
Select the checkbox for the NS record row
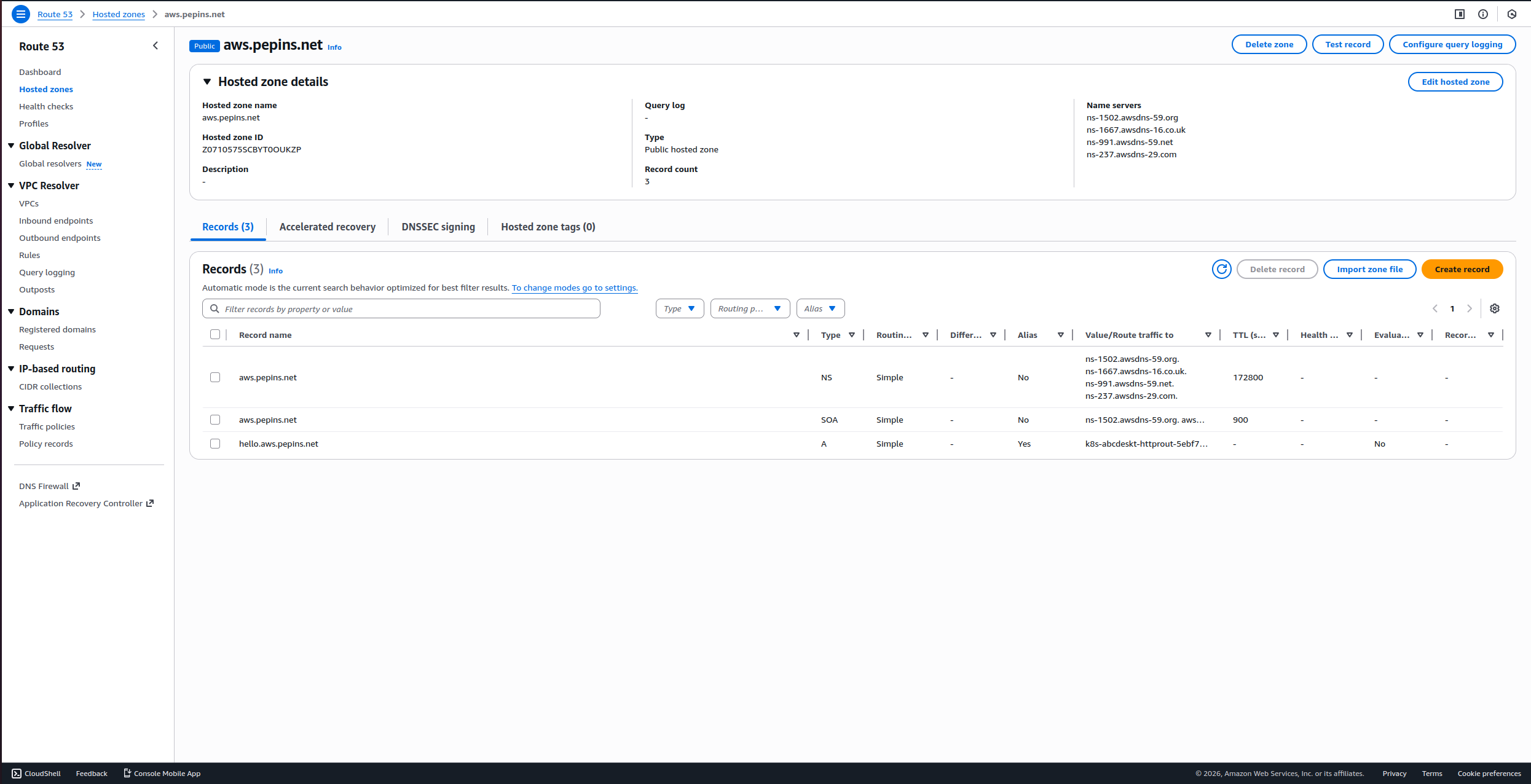coord(215,377)
